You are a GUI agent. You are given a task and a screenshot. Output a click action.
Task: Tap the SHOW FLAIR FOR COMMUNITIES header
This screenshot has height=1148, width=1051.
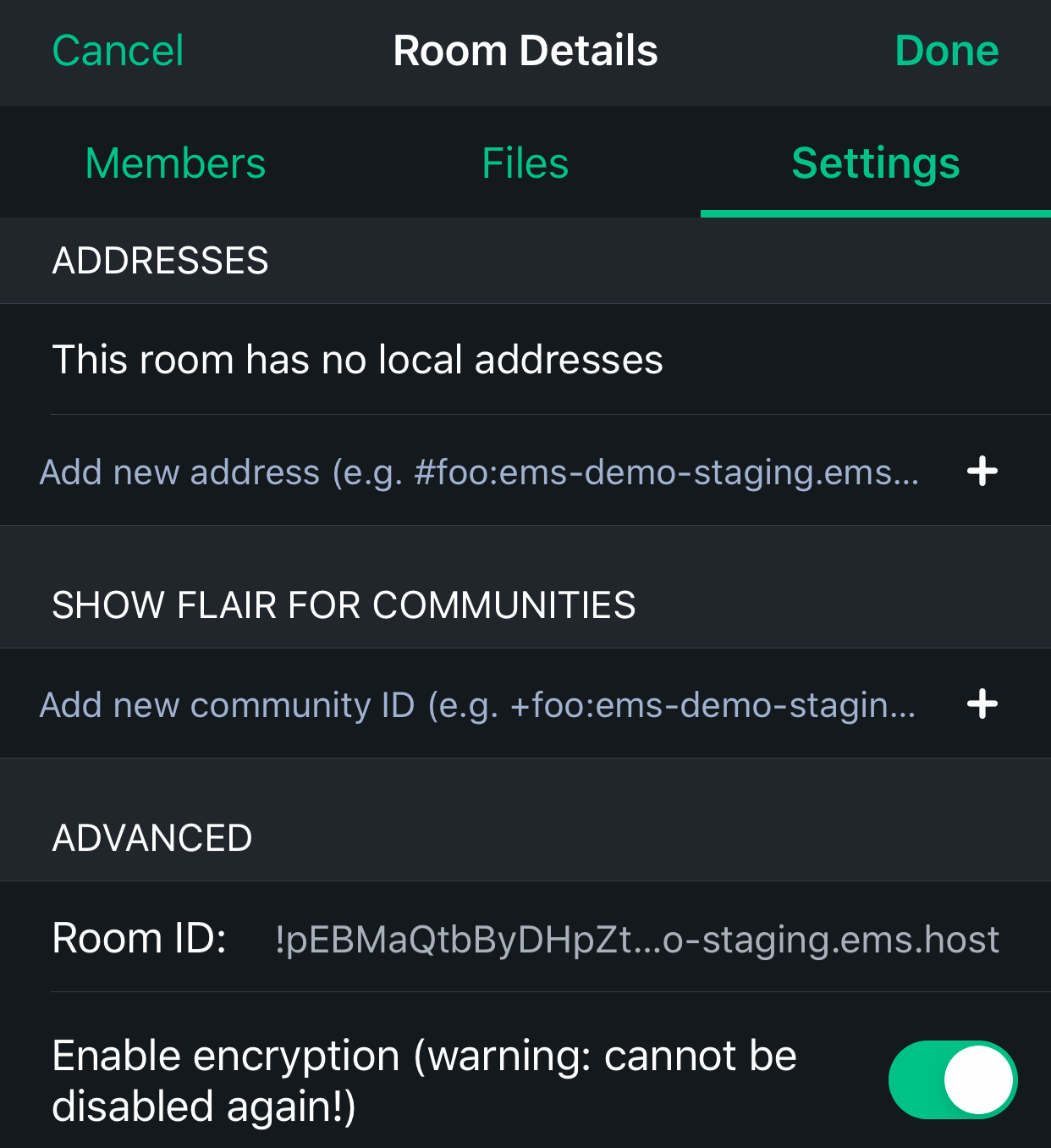pos(344,605)
